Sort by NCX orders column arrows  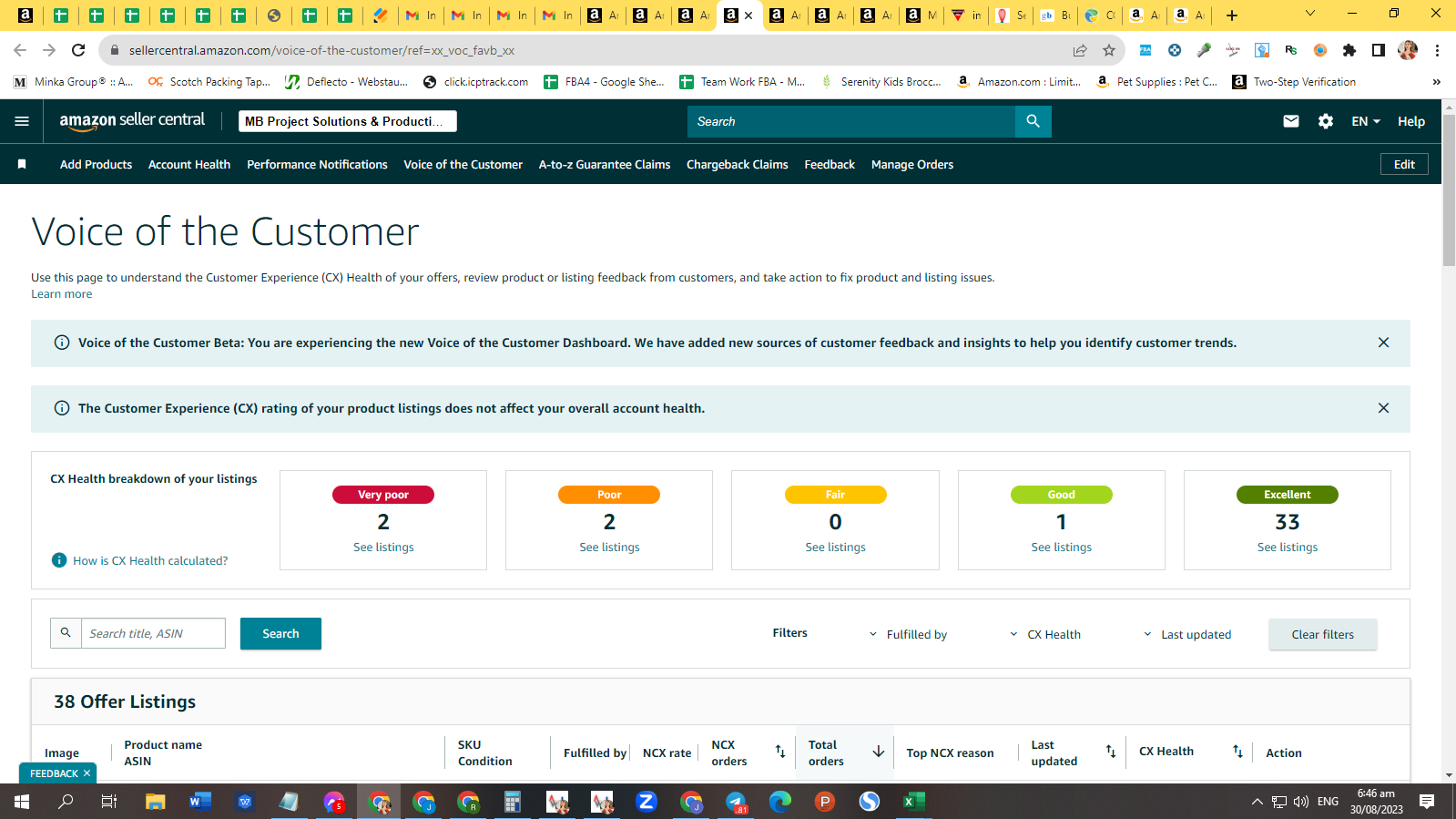coord(780,752)
